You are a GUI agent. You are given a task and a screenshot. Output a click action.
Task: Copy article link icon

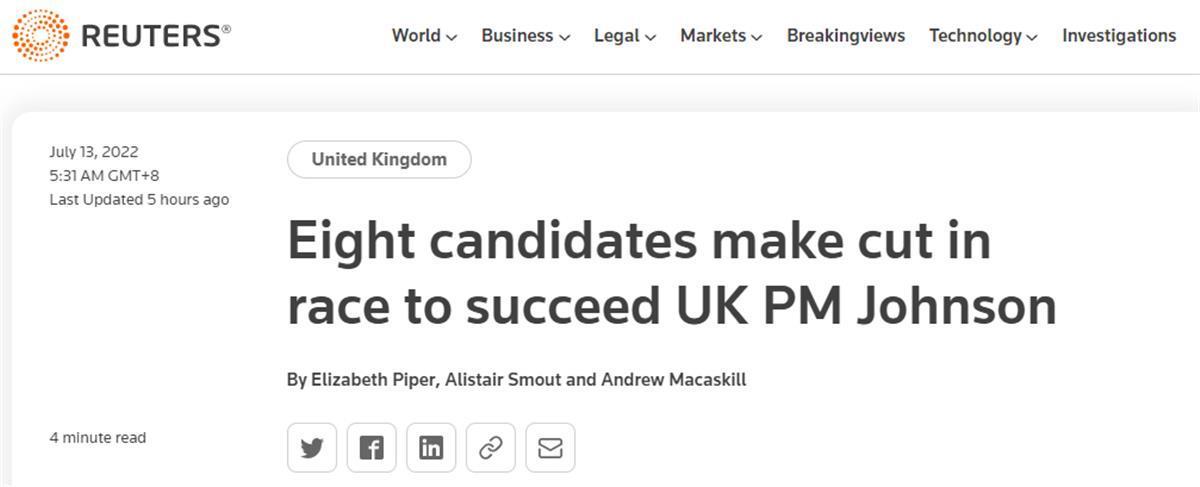pyautogui.click(x=490, y=448)
